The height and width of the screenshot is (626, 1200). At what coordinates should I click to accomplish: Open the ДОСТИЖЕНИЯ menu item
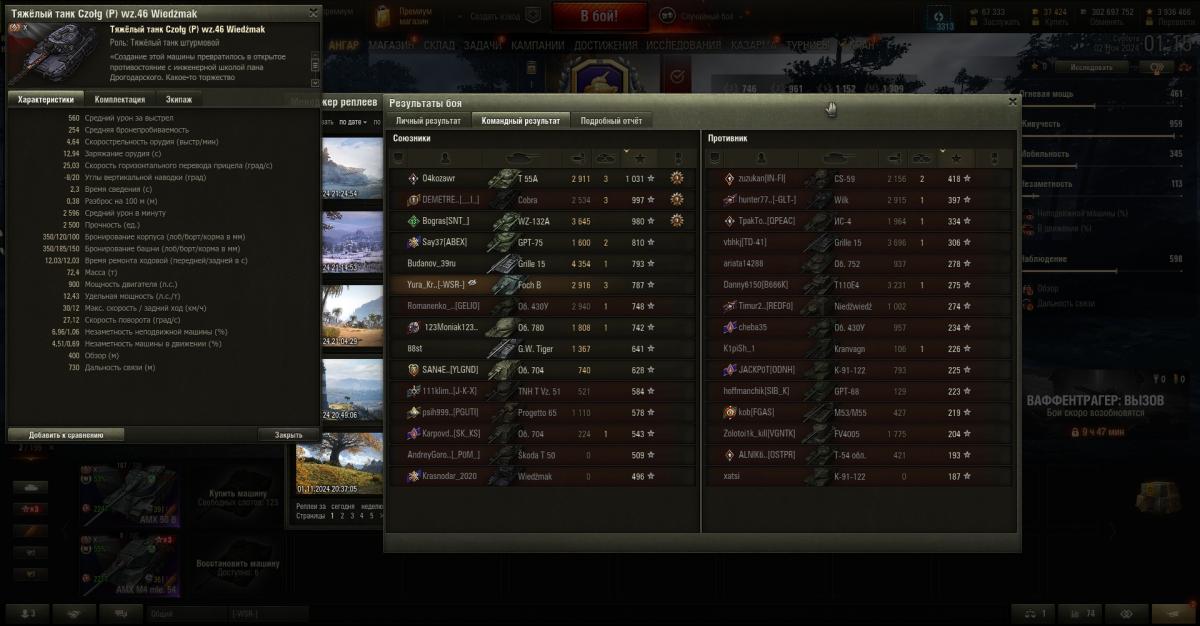pos(606,46)
